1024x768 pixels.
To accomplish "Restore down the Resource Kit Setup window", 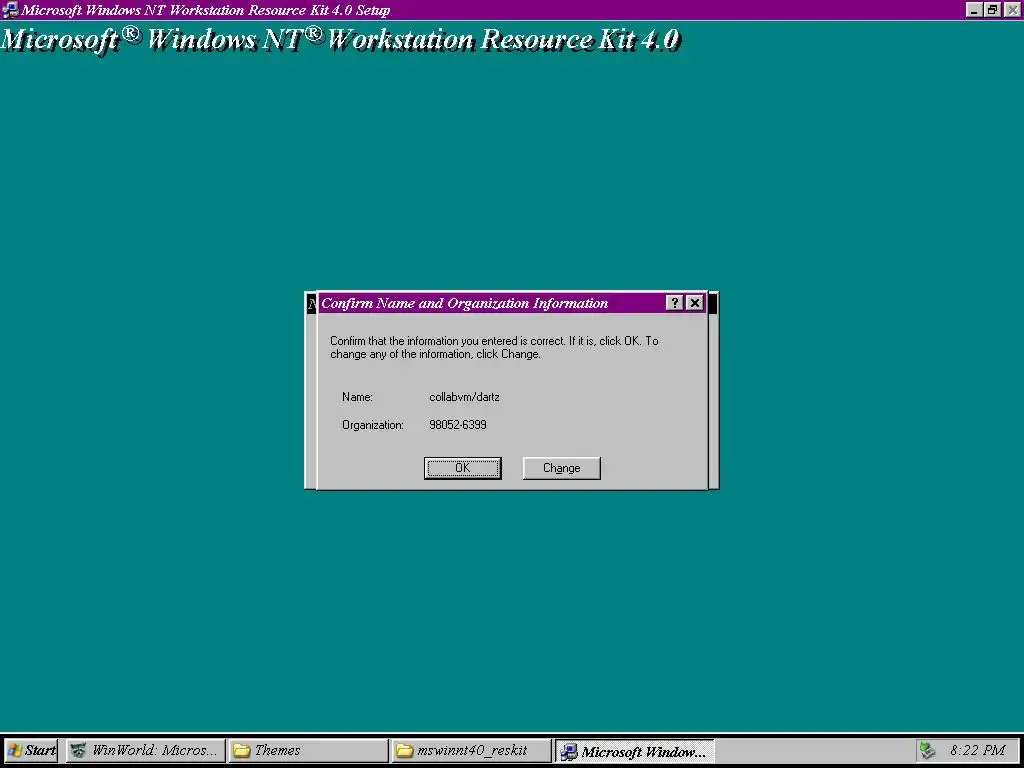I will pyautogui.click(x=993, y=10).
